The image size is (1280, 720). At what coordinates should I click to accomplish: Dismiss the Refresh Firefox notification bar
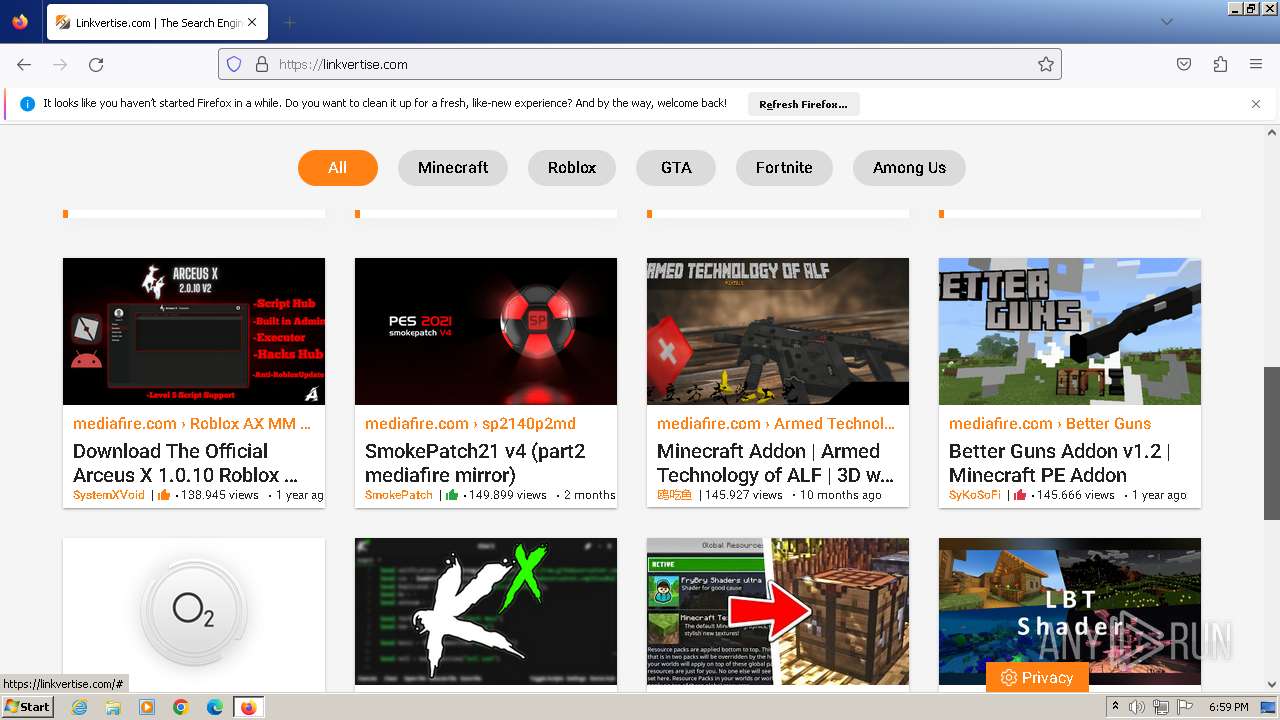pos(1256,104)
